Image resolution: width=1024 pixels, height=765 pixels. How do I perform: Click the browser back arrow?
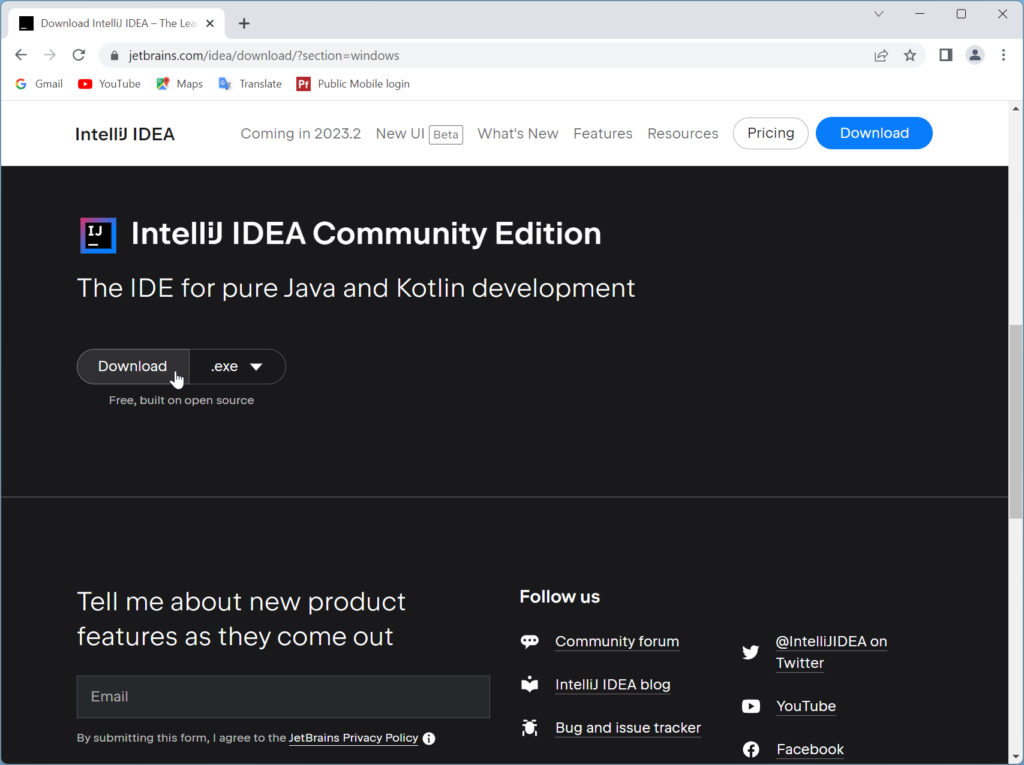point(21,55)
